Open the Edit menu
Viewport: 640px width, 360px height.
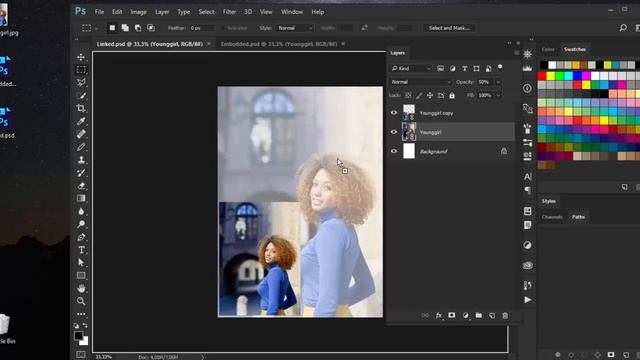click(x=117, y=12)
